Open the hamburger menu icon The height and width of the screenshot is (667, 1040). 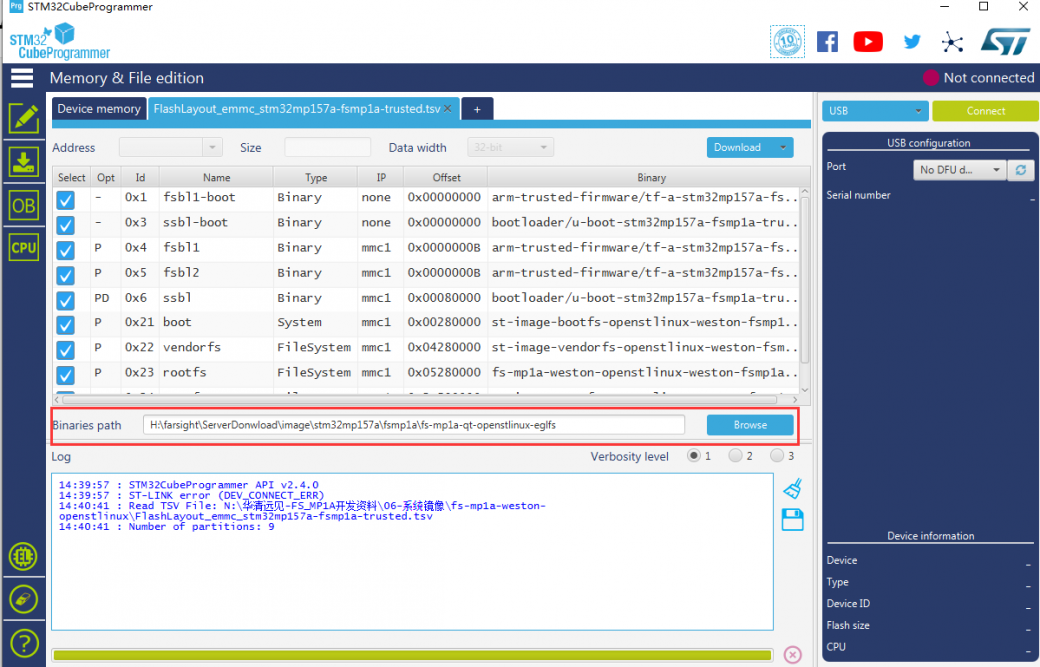pyautogui.click(x=22, y=78)
